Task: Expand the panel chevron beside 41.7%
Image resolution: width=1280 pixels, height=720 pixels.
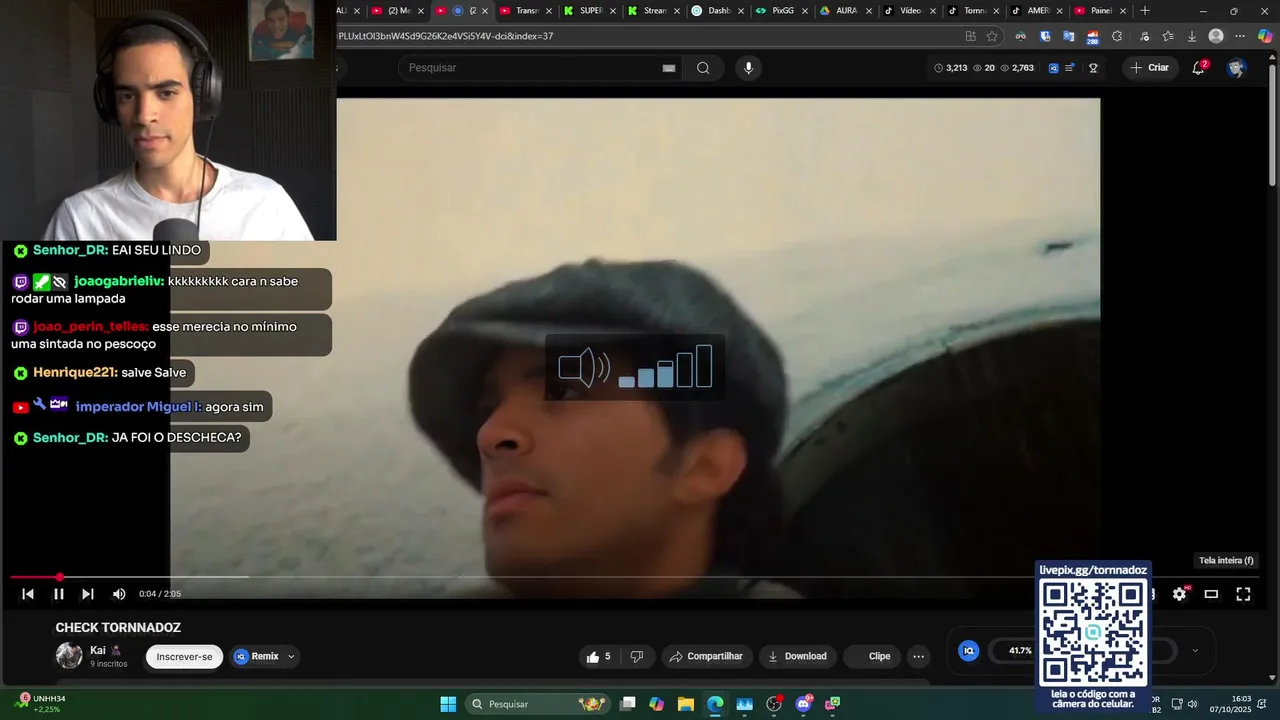Action: [x=1195, y=650]
